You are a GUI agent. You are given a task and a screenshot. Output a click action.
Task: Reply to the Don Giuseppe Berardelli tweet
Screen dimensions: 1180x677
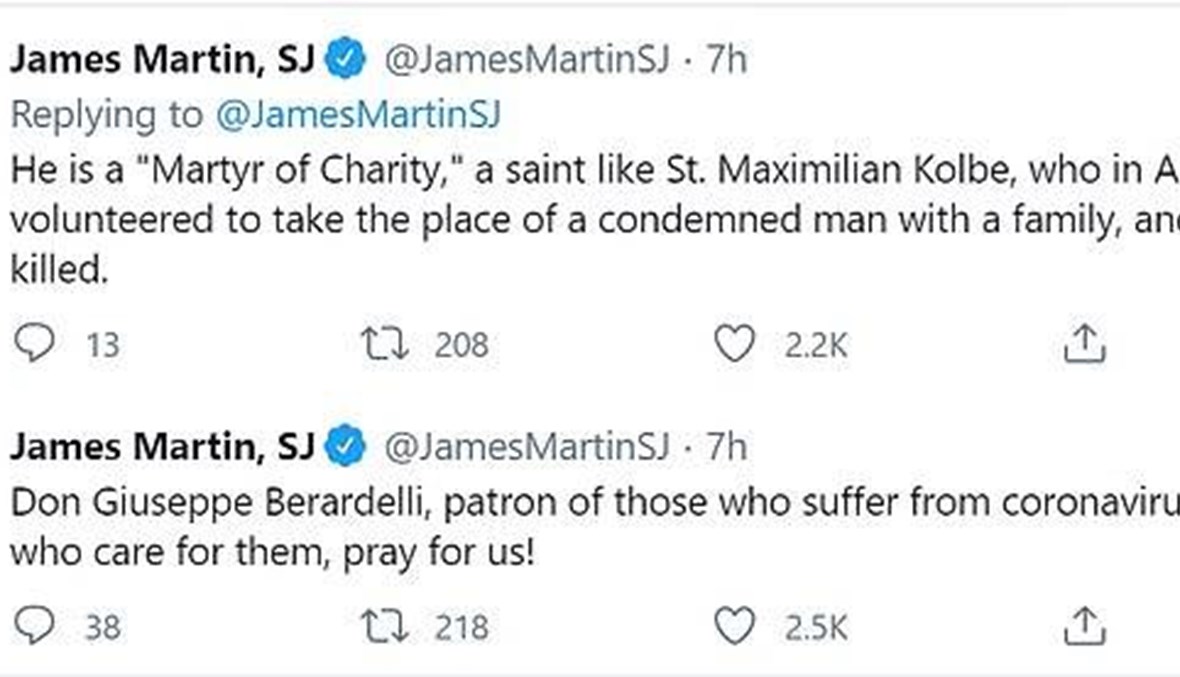37,627
